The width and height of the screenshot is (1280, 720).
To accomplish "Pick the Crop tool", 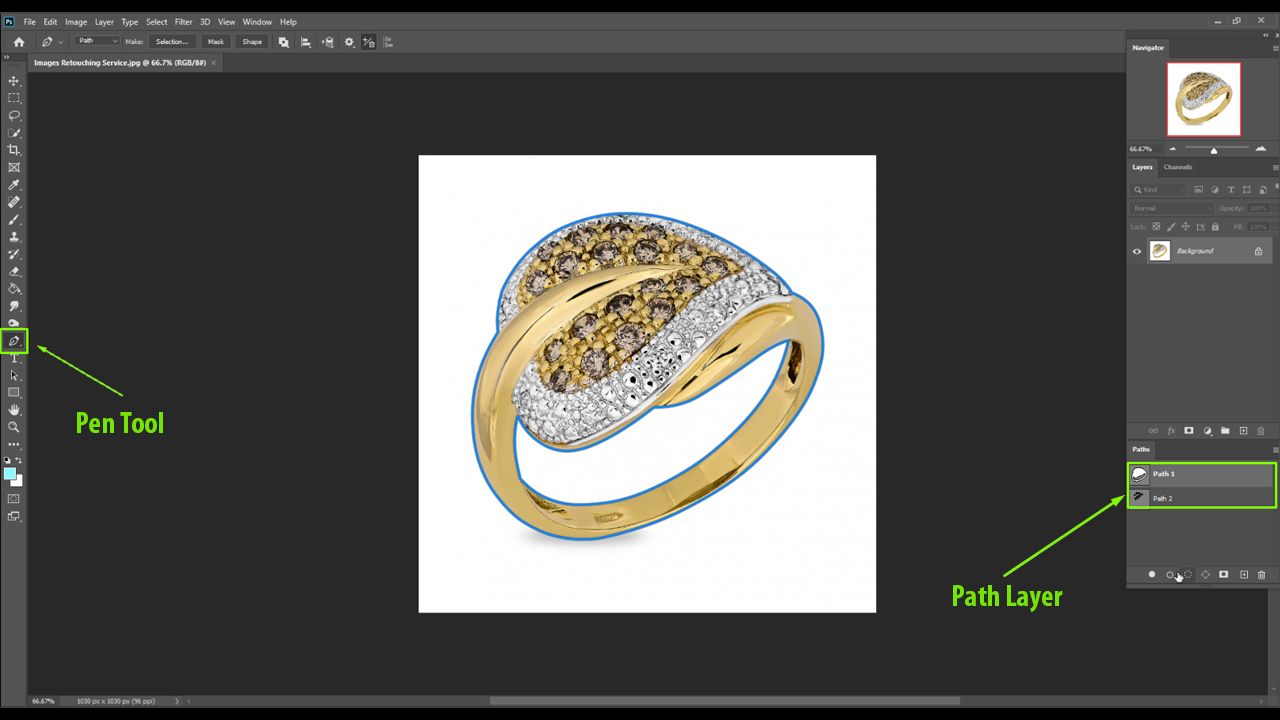I will [14, 149].
